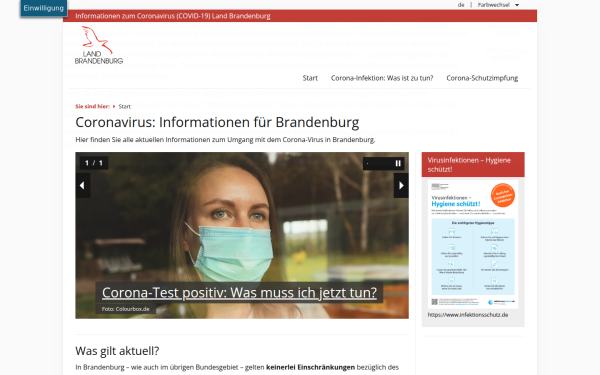Click the heading 'Was gilt aktuell?'
600x375 pixels.
(x=117, y=351)
